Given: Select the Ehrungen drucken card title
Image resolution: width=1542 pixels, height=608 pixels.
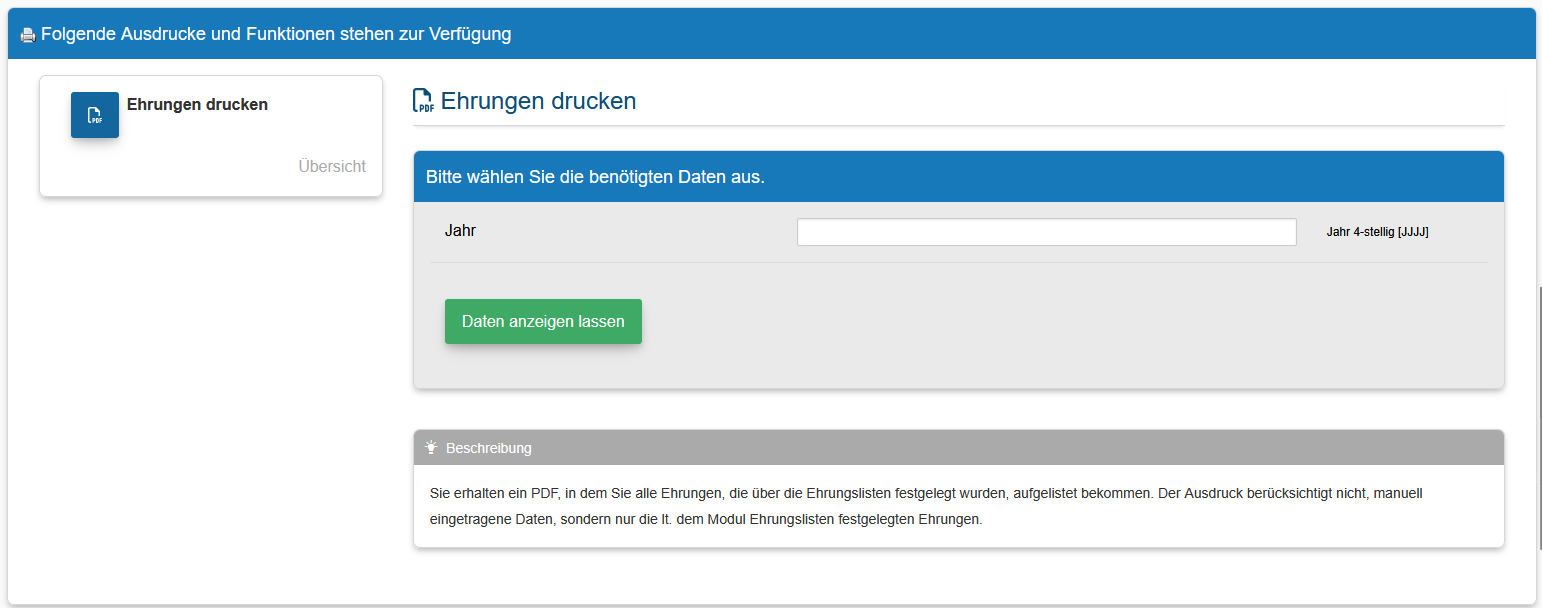Looking at the screenshot, I should [x=197, y=104].
